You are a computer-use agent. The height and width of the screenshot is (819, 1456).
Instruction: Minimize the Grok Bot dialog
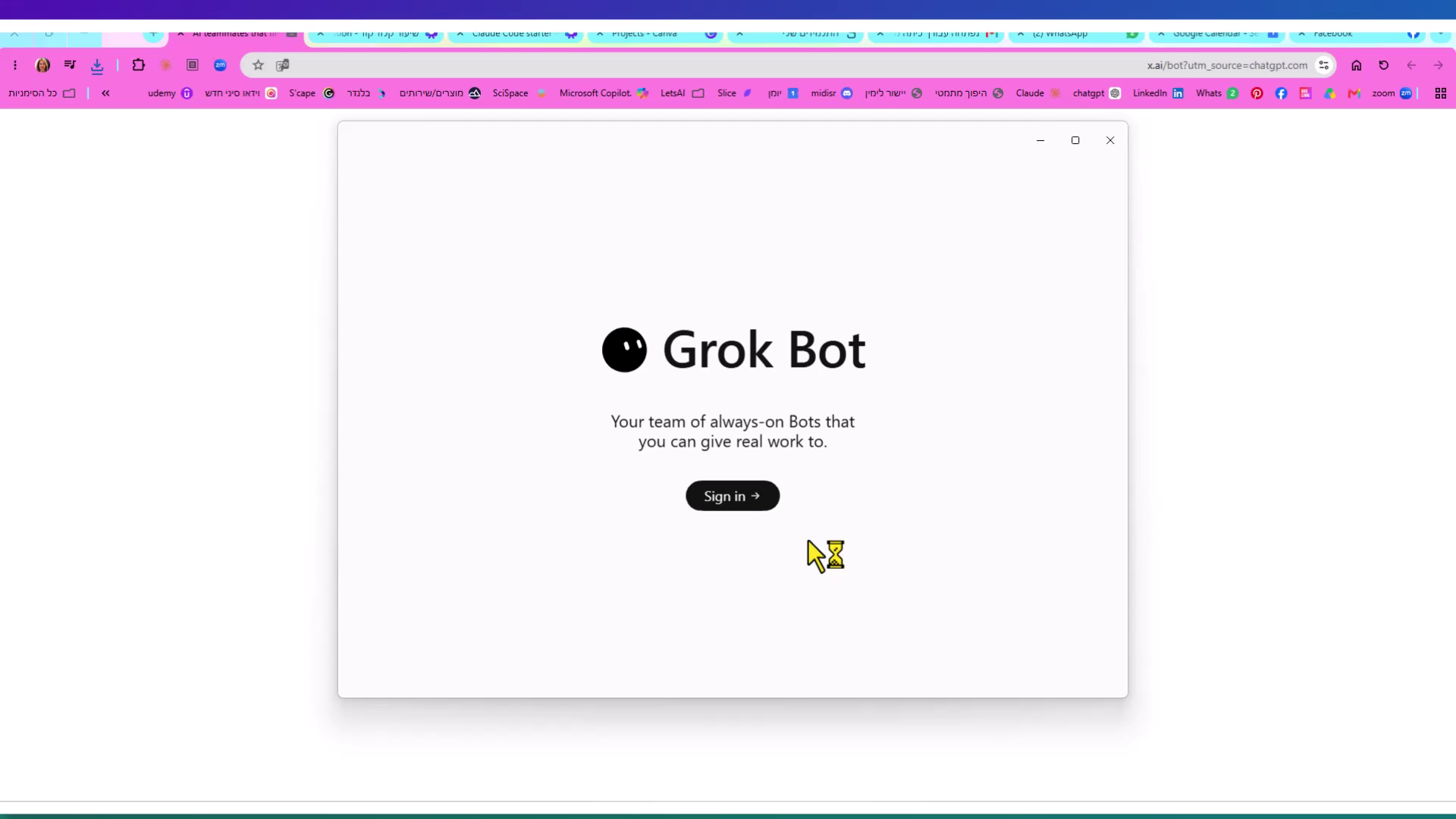click(1040, 140)
